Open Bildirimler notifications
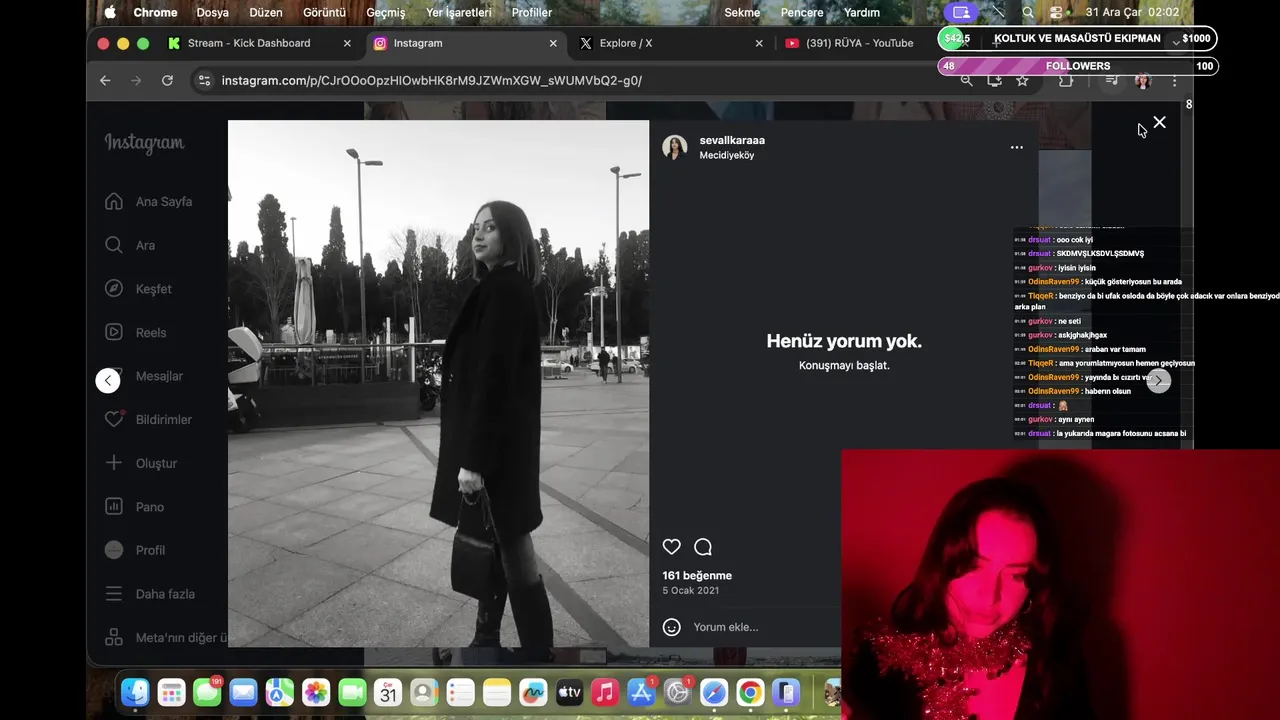 149,420
